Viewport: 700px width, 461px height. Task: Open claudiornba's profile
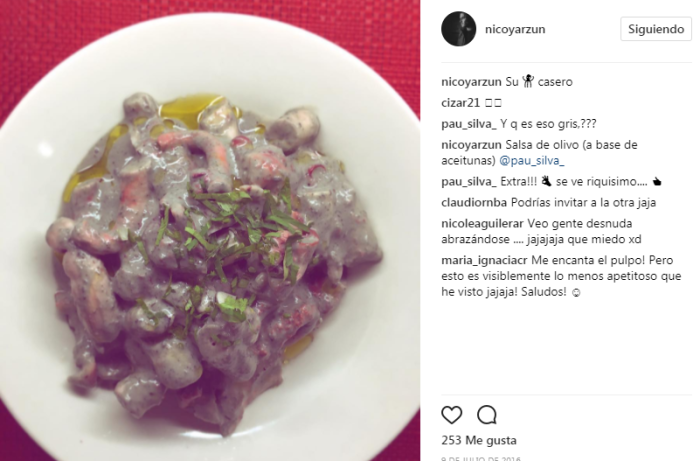[474, 203]
